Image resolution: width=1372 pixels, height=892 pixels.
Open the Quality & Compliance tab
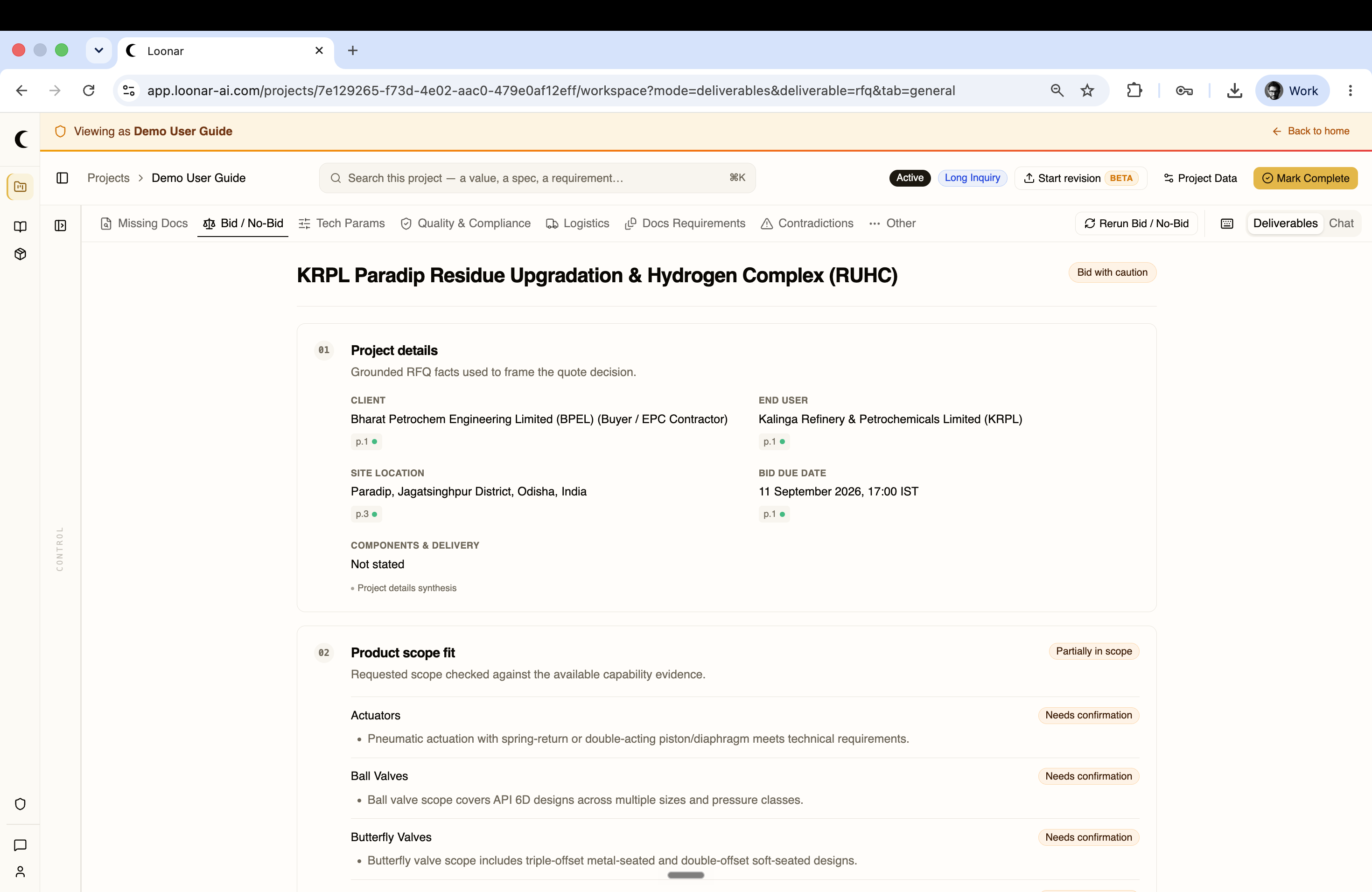pos(465,223)
